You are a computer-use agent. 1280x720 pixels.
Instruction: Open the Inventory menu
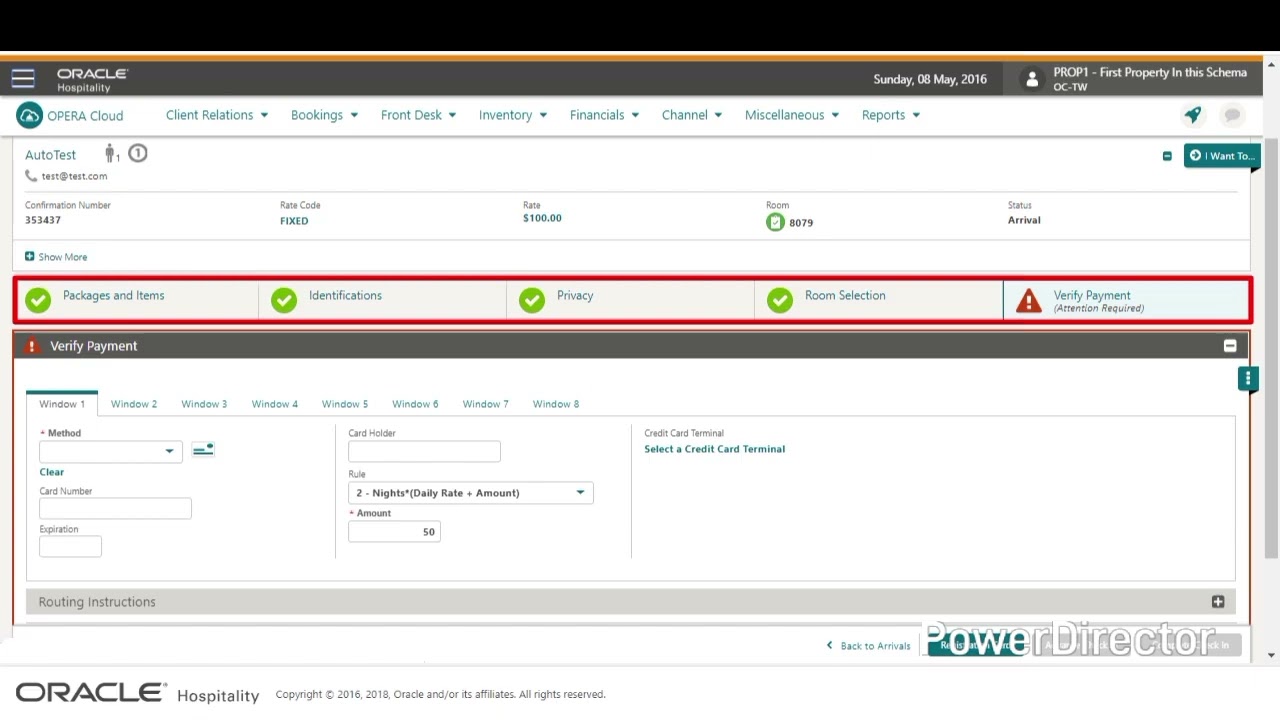point(513,115)
